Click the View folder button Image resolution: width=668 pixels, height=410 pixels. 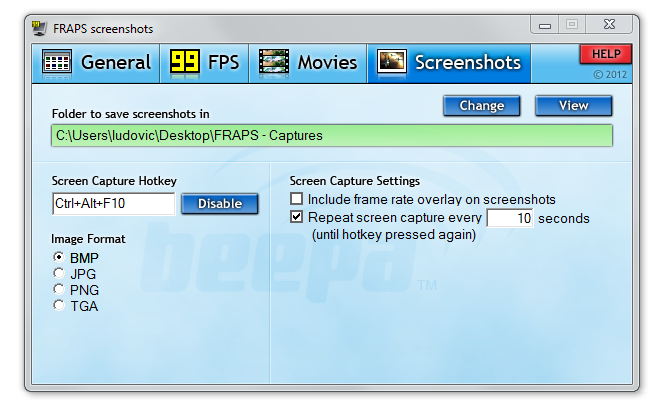(573, 106)
